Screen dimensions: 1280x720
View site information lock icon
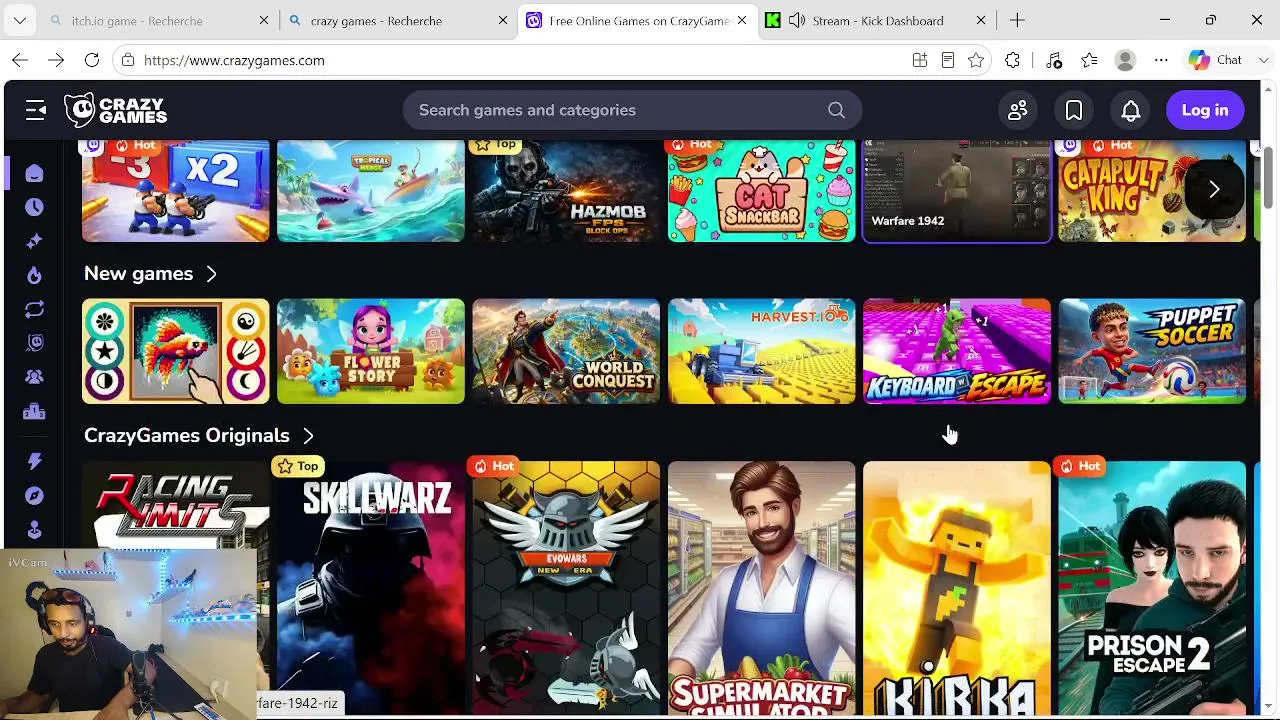click(127, 60)
